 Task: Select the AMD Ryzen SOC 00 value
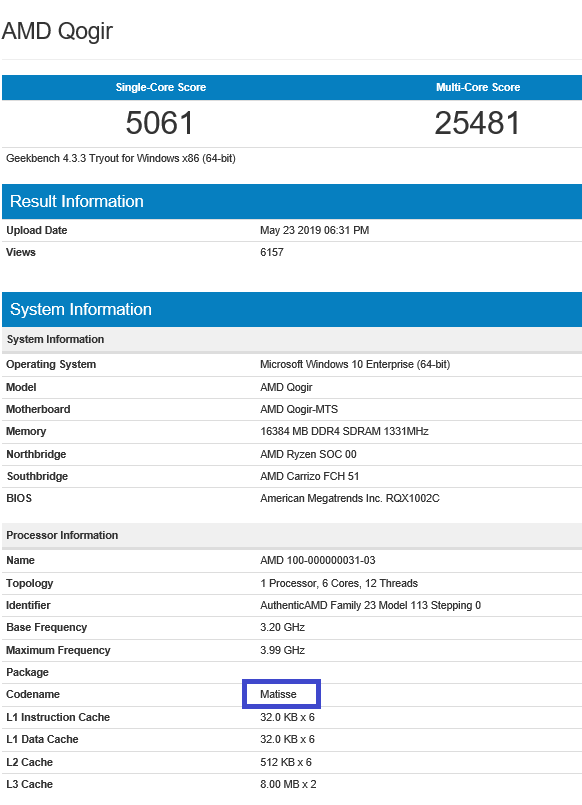[x=308, y=455]
